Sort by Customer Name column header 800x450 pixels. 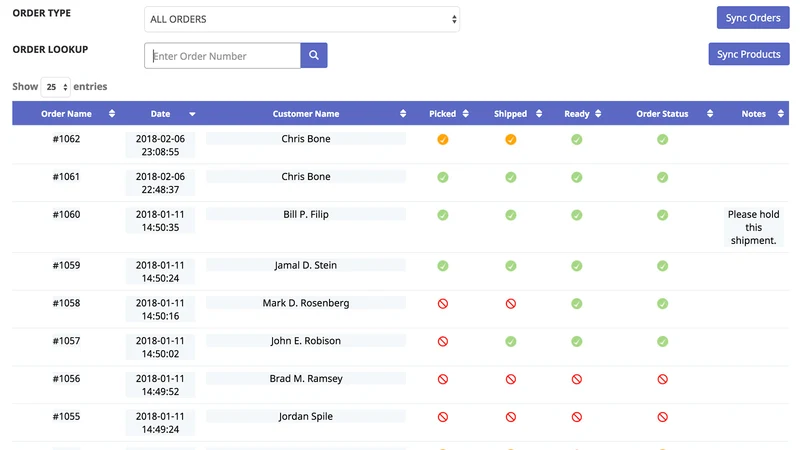coord(306,114)
